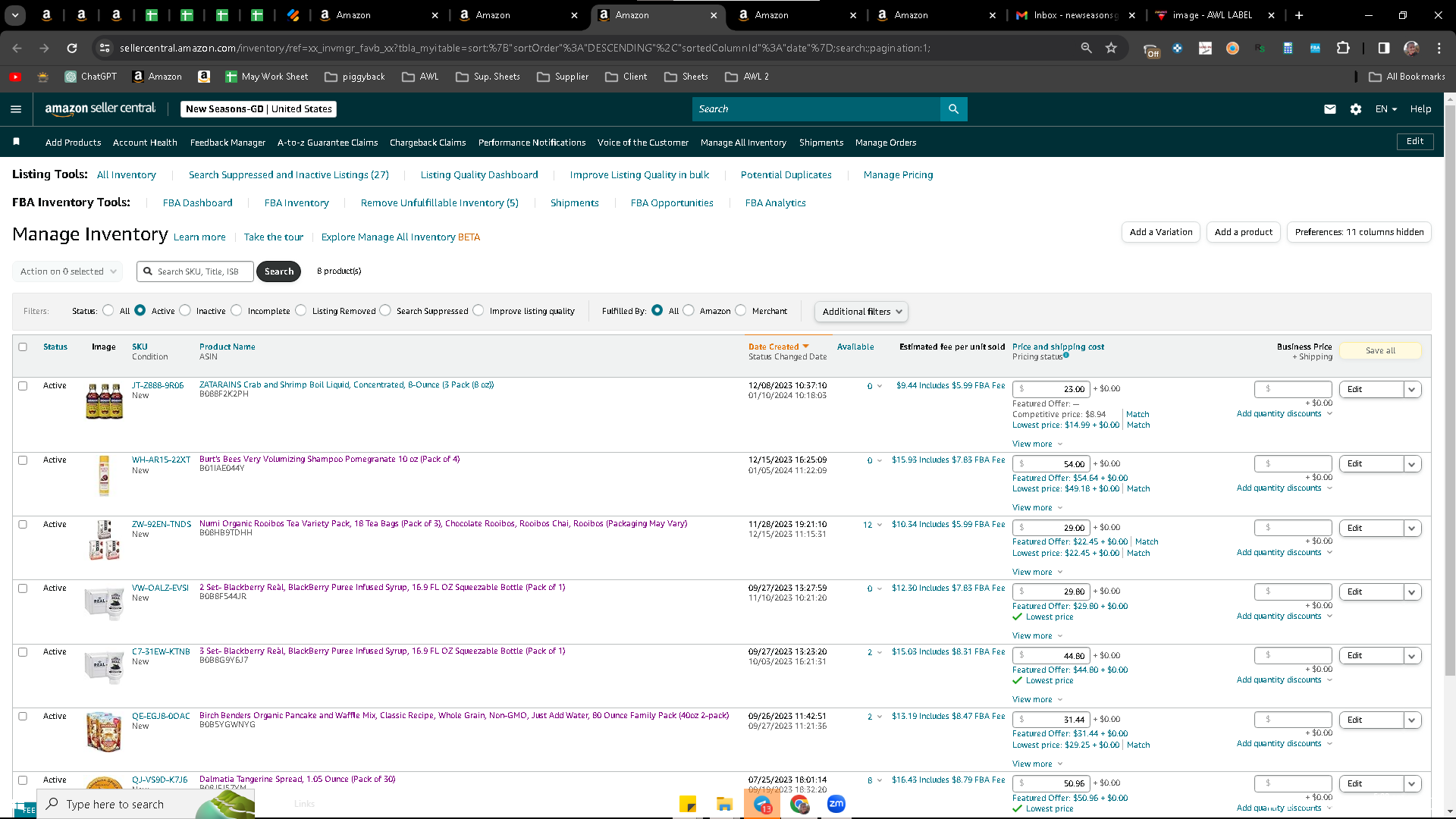The height and width of the screenshot is (819, 1456).
Task: Check the ZATARAINS row checkbox
Action: coord(23,386)
